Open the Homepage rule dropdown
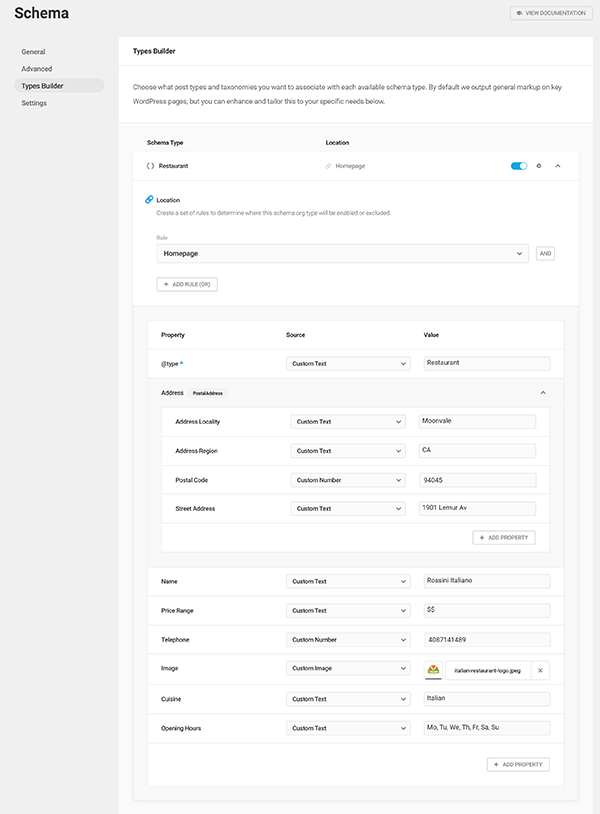Image resolution: width=600 pixels, height=814 pixels. [343, 254]
